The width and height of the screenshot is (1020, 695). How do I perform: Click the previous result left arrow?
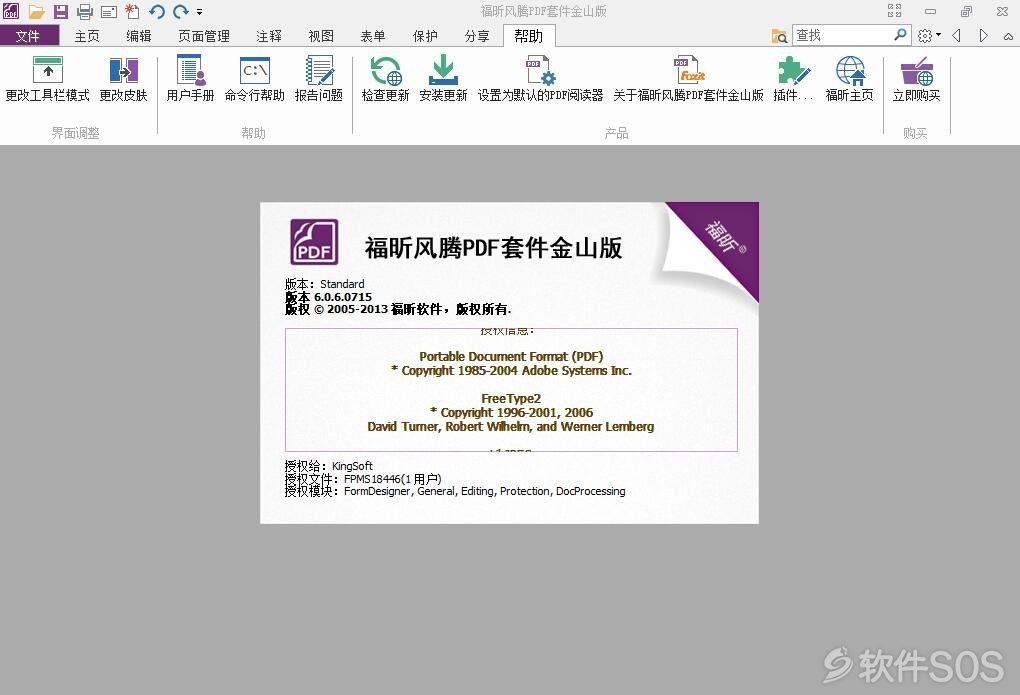[x=956, y=36]
